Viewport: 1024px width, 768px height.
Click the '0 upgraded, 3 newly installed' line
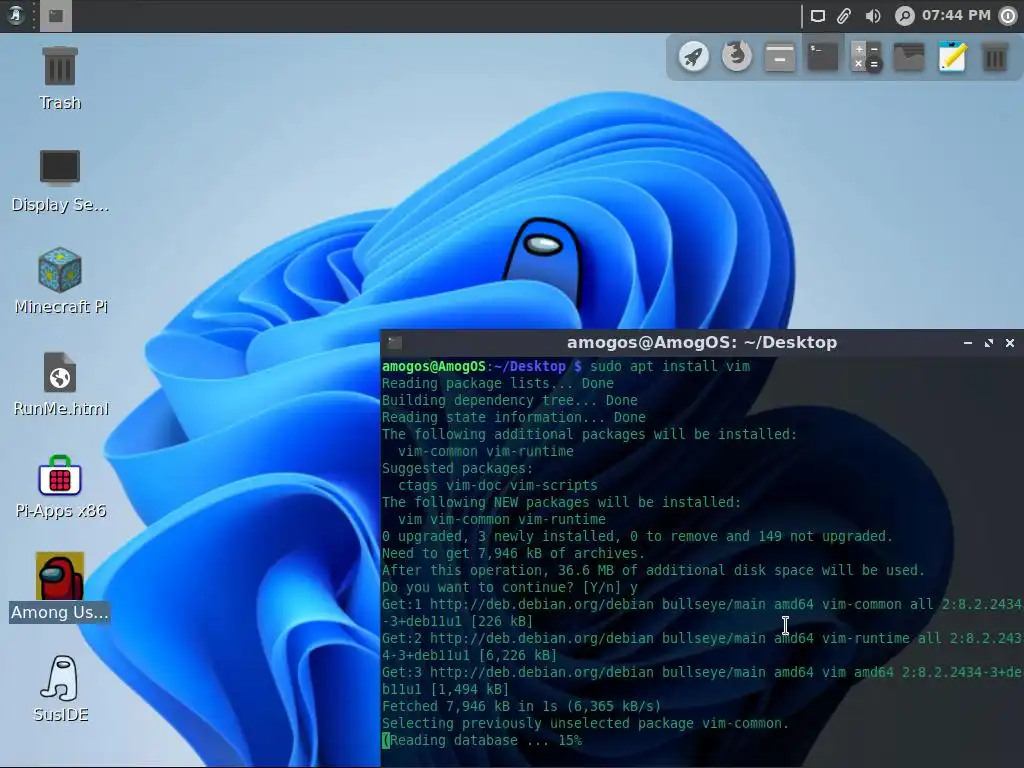coord(637,536)
